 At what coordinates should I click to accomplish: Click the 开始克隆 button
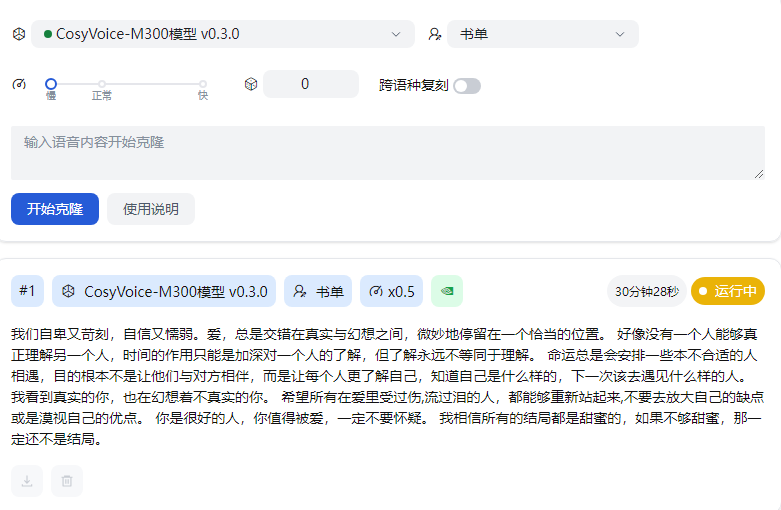pos(55,209)
